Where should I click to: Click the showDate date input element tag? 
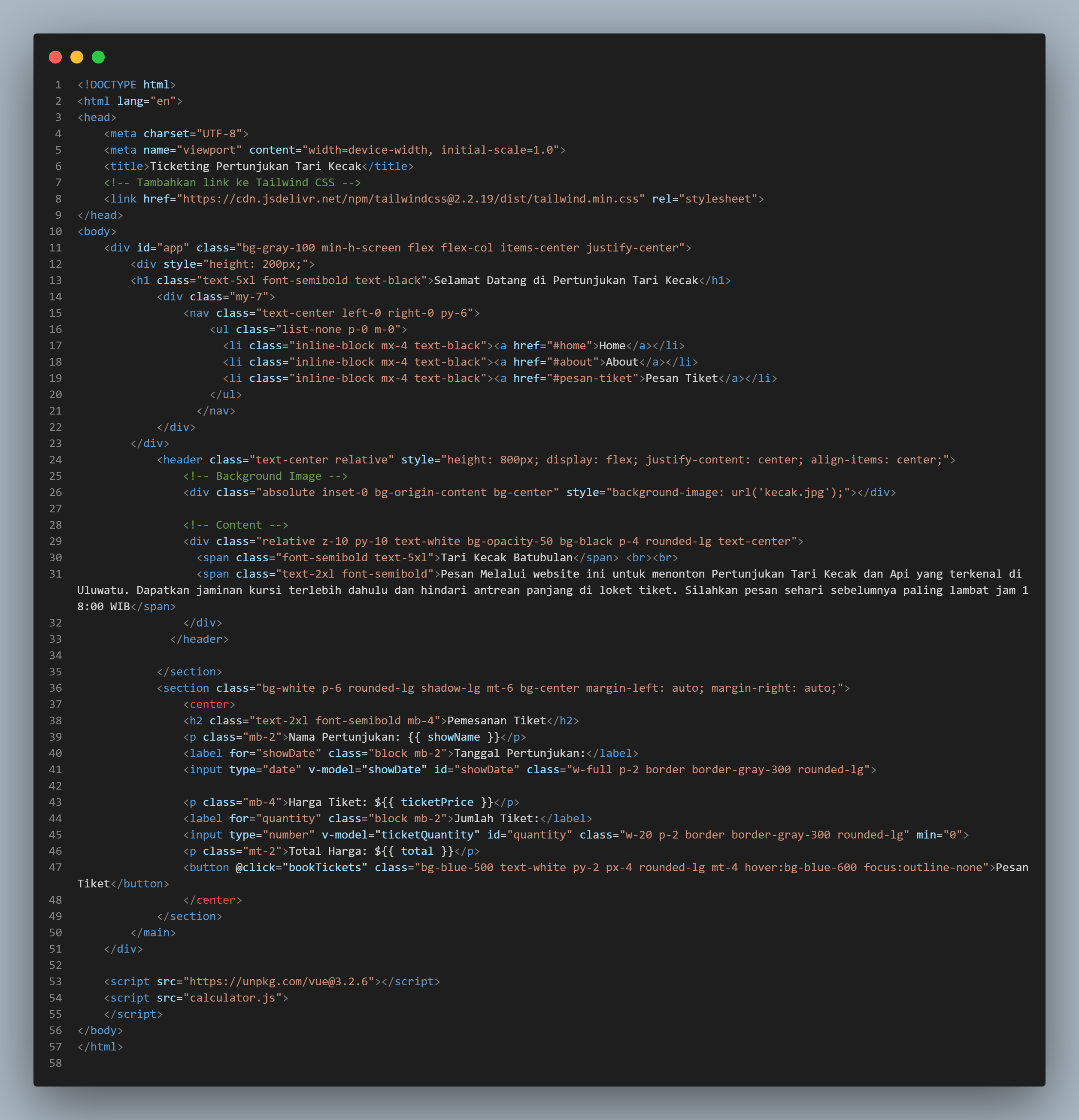point(205,769)
